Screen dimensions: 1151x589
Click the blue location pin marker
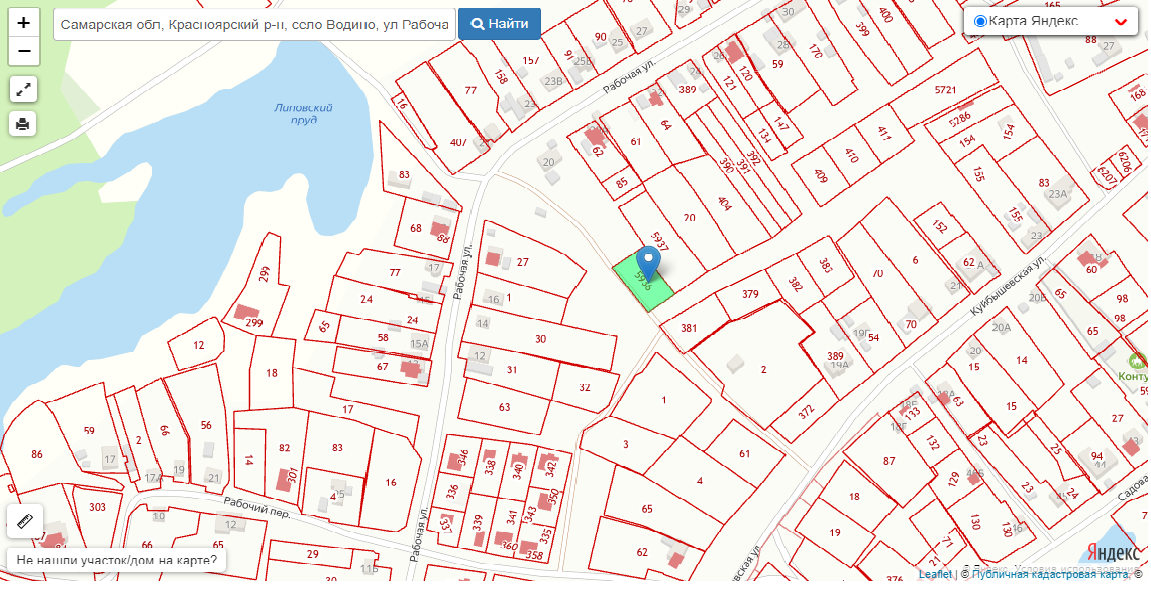click(x=647, y=264)
